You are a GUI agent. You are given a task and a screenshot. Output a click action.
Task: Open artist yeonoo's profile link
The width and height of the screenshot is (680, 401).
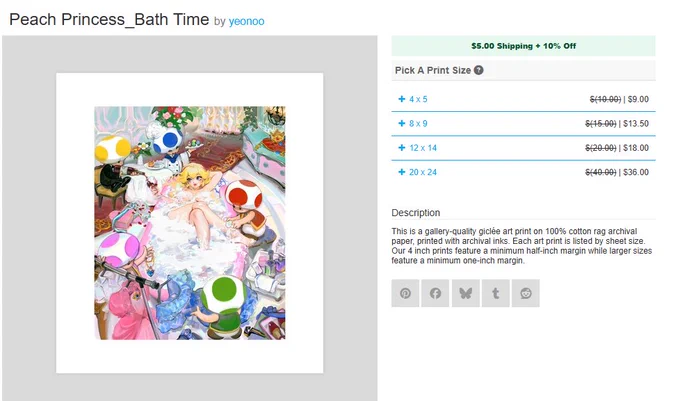pyautogui.click(x=246, y=21)
